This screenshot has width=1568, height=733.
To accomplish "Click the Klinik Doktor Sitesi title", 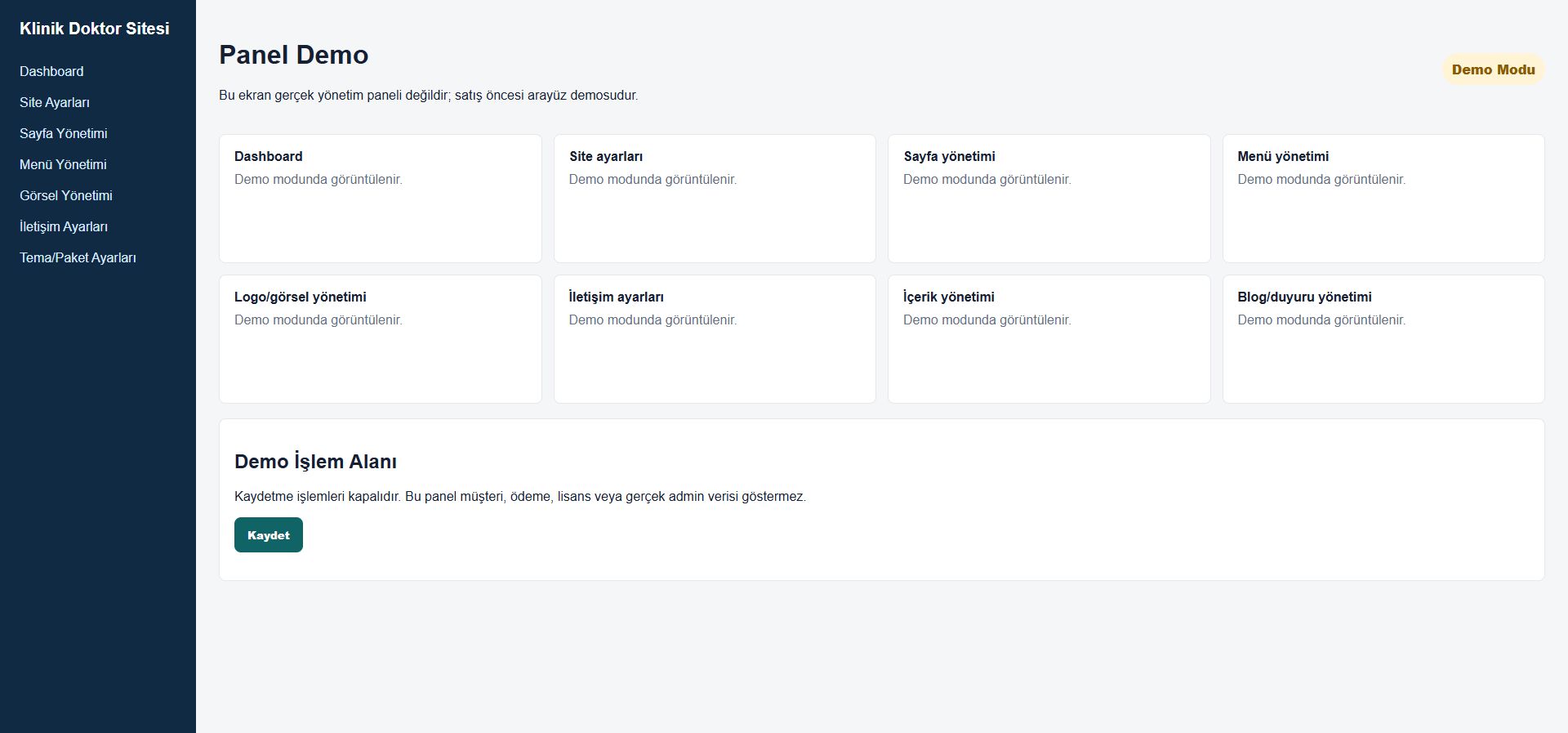I will (95, 29).
